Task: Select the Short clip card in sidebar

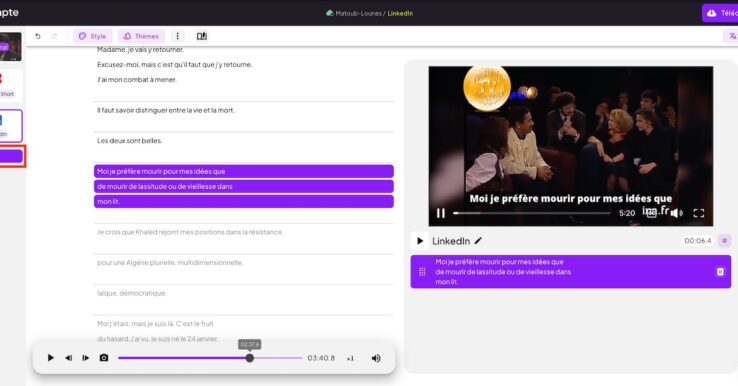Action: click(x=10, y=86)
